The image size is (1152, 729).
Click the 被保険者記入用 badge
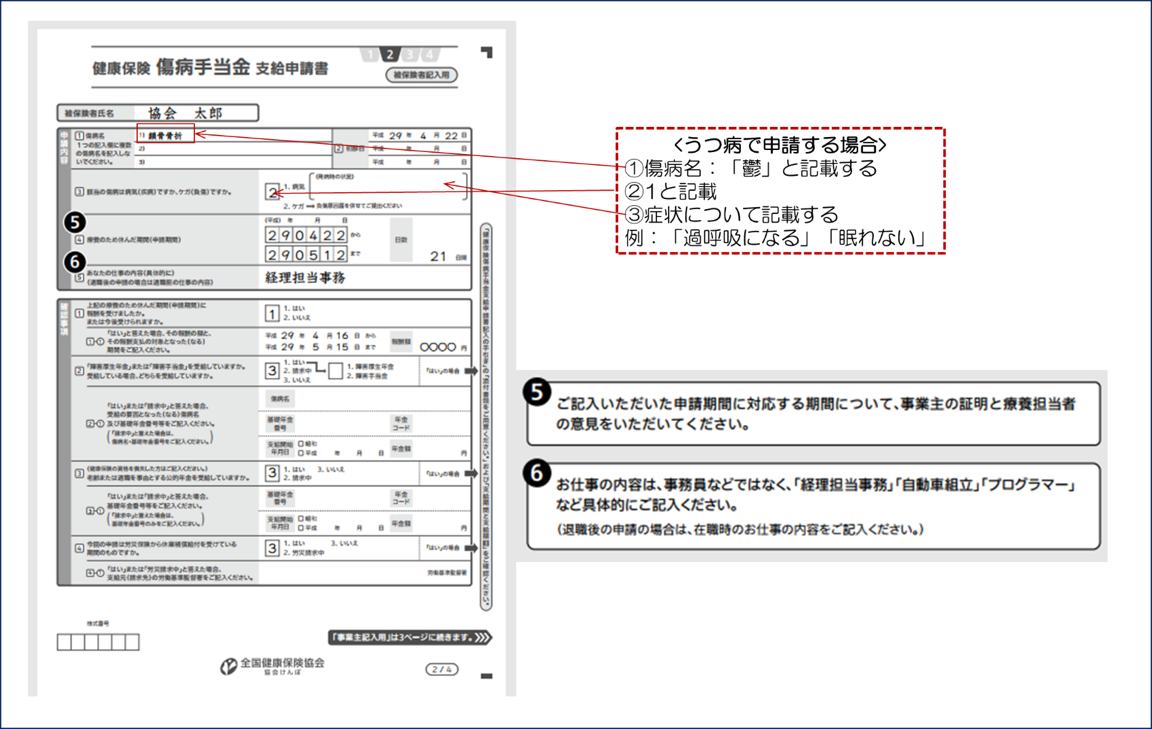(421, 75)
